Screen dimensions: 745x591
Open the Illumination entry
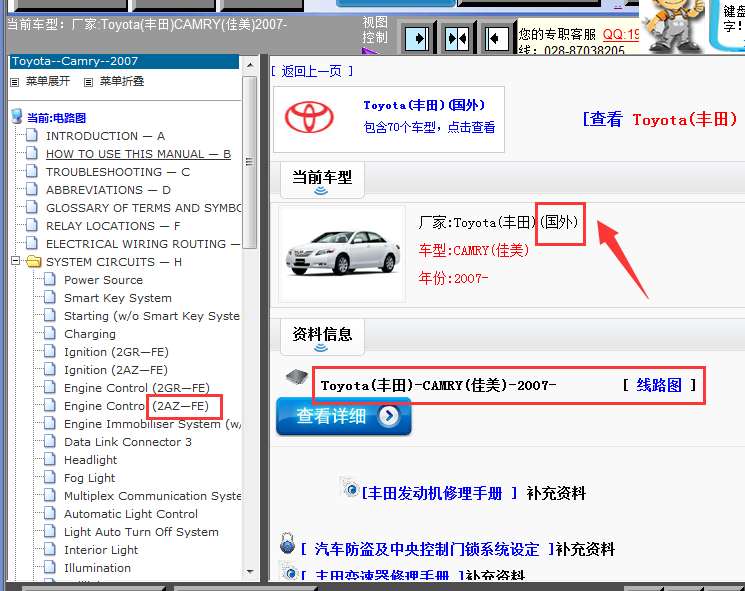click(x=97, y=568)
